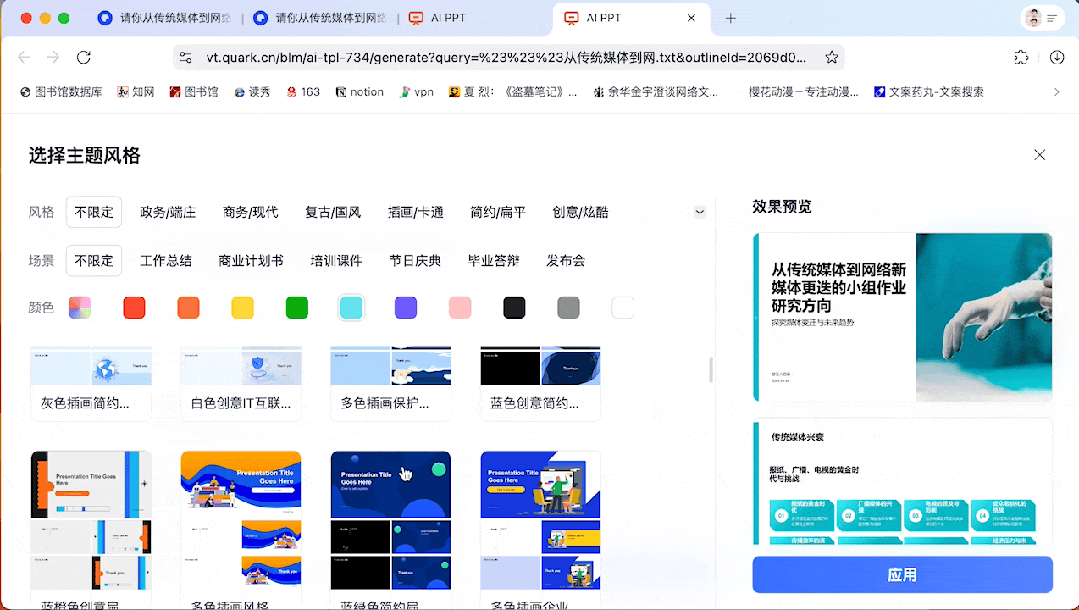
Task: Click the back navigation arrow
Action: tap(24, 58)
